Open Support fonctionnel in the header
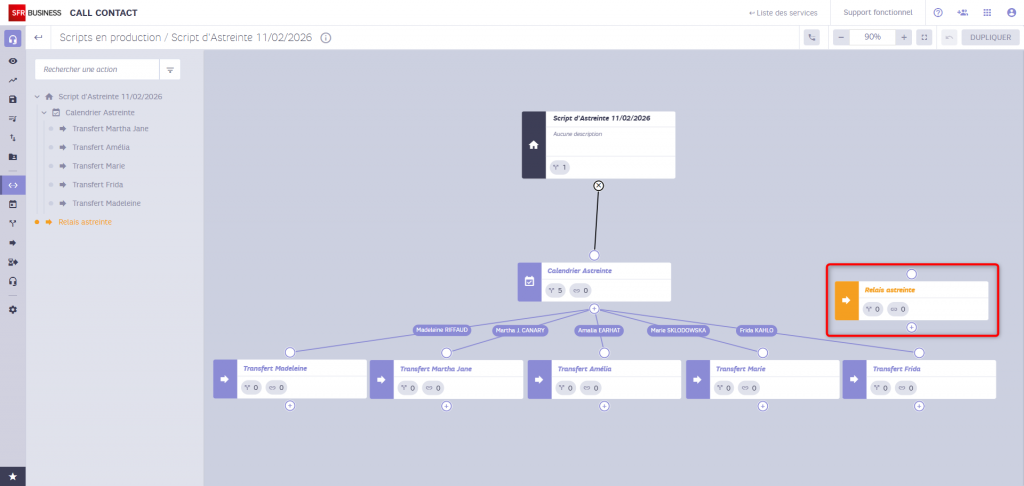The width and height of the screenshot is (1024, 486). (x=877, y=13)
